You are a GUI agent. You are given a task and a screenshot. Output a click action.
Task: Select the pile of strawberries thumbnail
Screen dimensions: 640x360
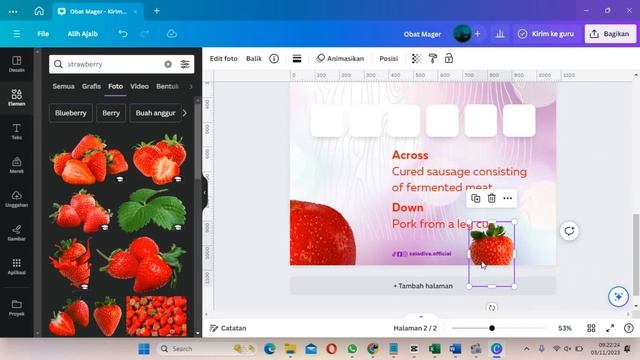pos(156,317)
